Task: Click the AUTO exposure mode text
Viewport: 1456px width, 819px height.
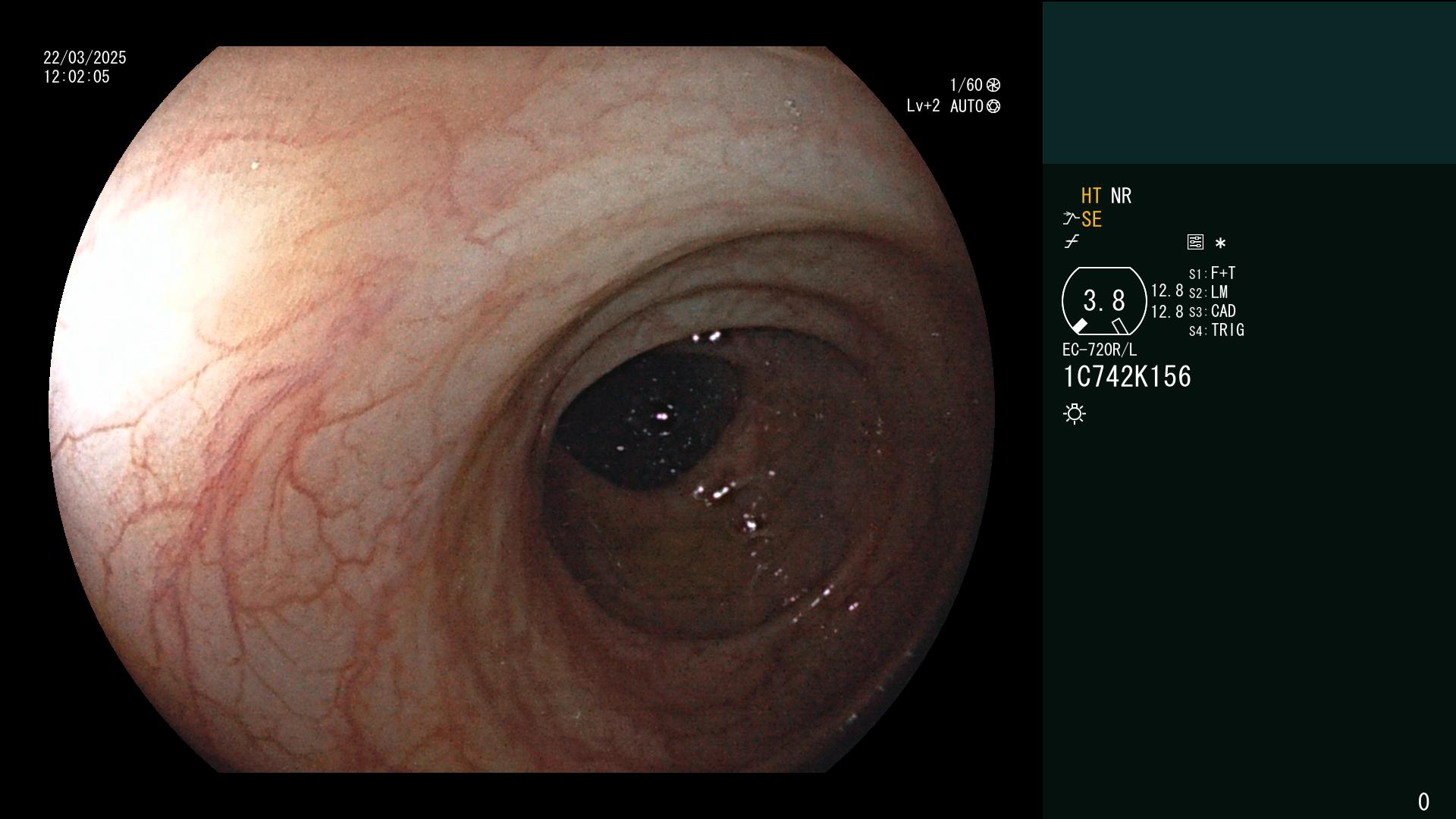Action: 967,106
